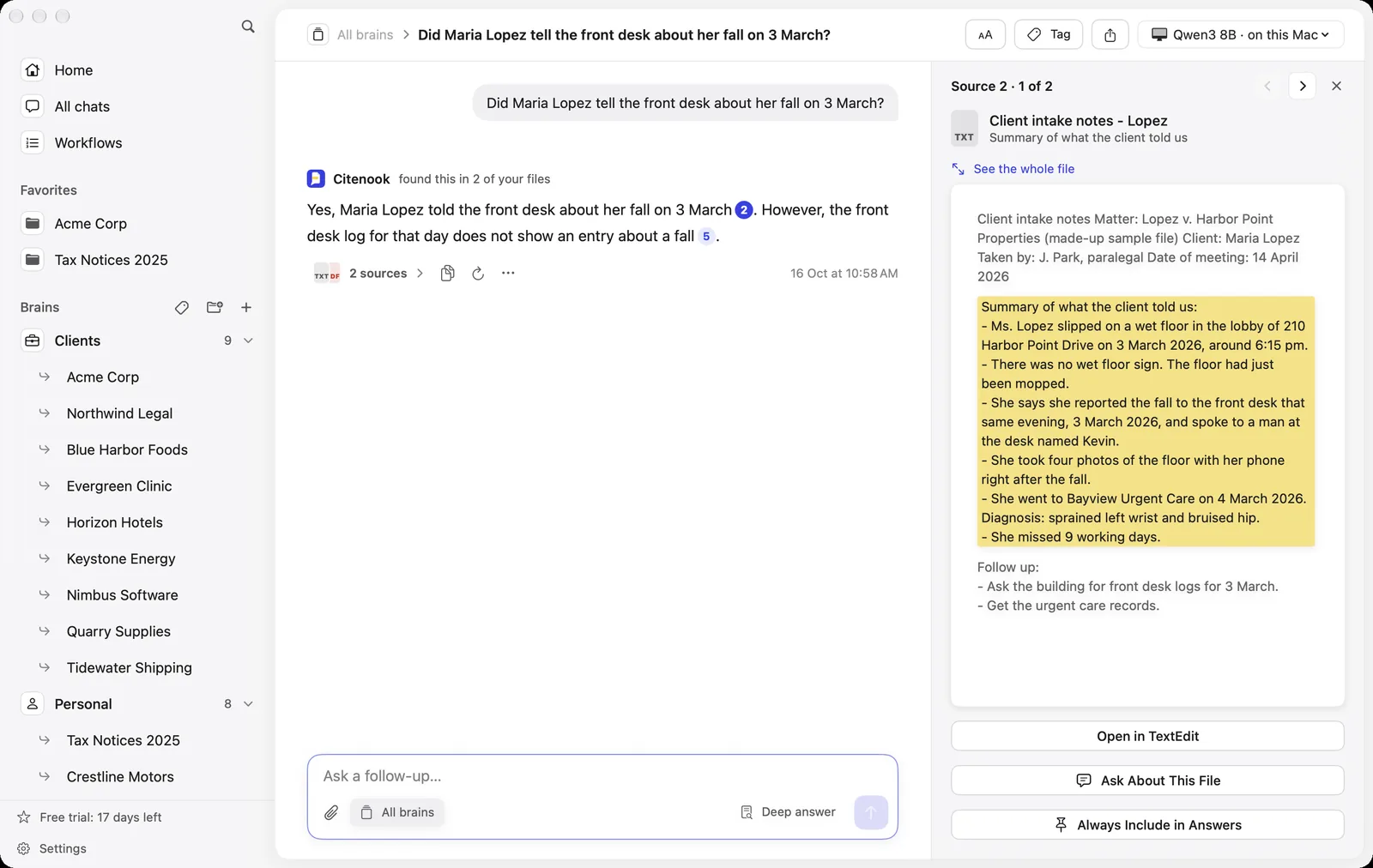
Task: Open Tax Notices 2025 favorite folder
Action: [137, 260]
